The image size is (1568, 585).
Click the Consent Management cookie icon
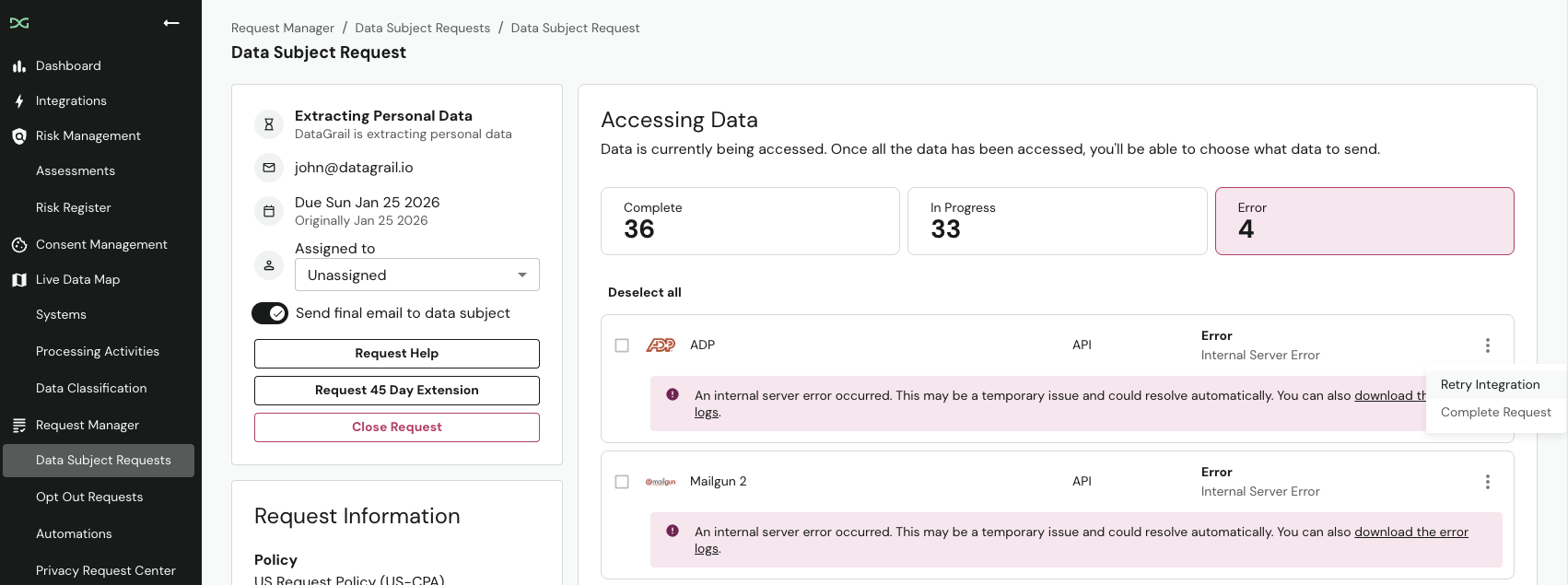pos(18,245)
